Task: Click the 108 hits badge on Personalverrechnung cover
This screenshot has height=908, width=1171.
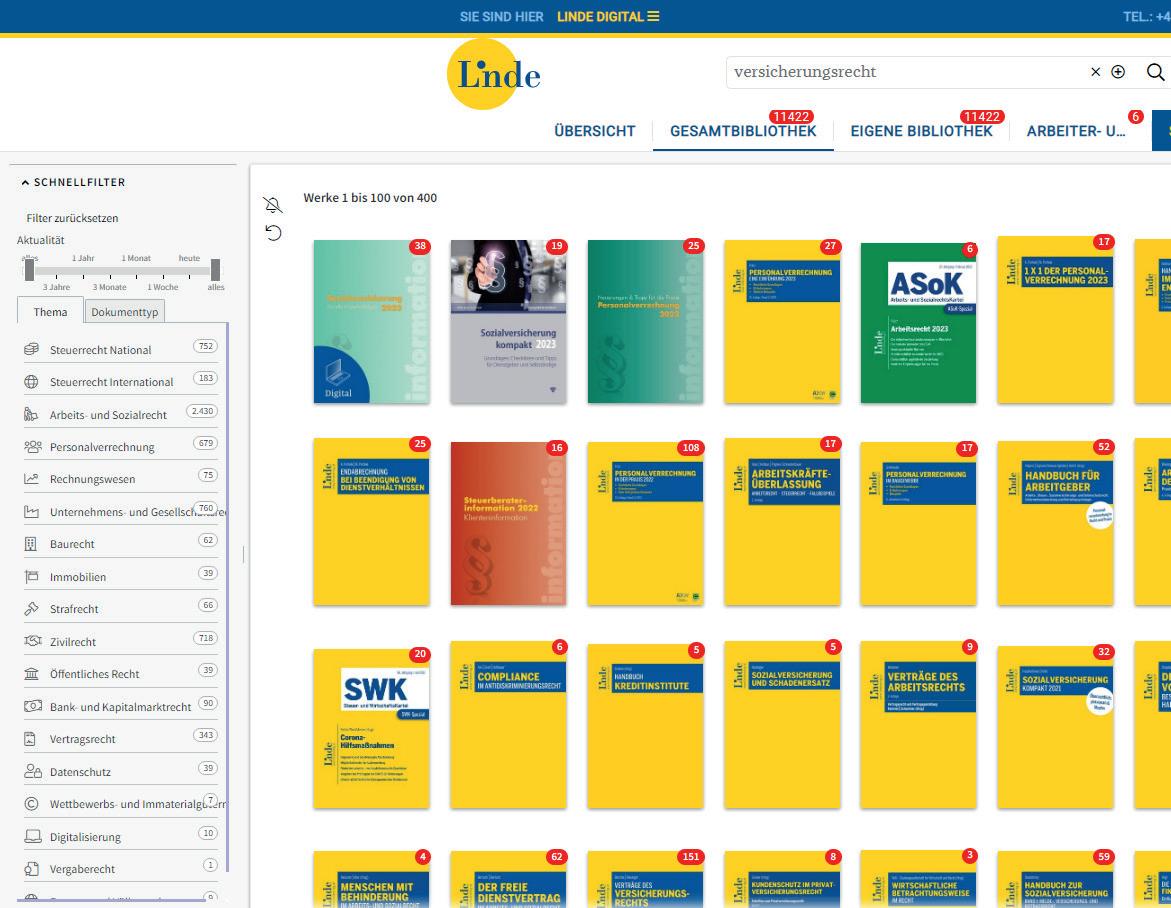Action: (x=690, y=447)
